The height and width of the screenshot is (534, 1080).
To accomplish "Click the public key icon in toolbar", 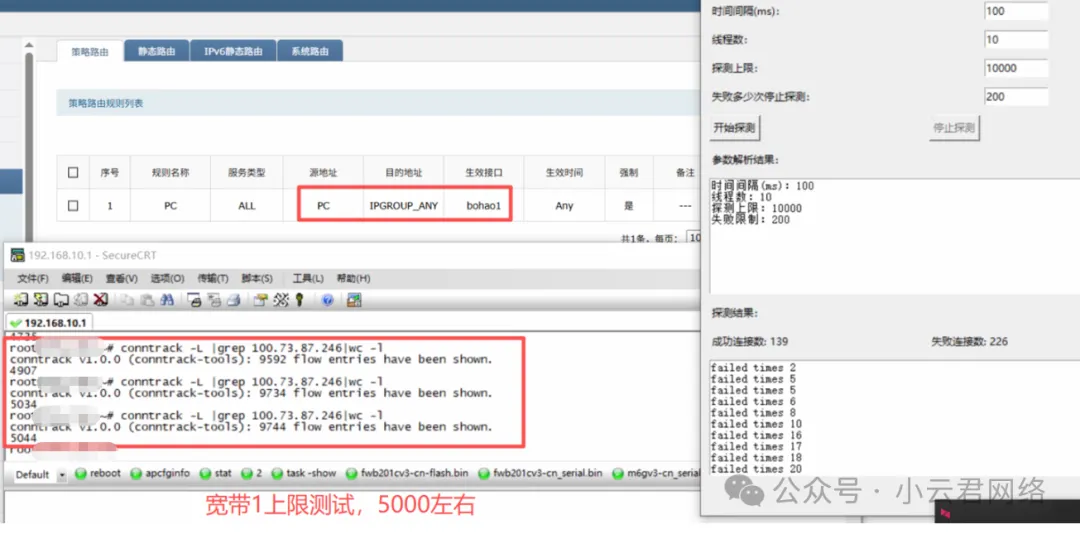I will [x=299, y=300].
